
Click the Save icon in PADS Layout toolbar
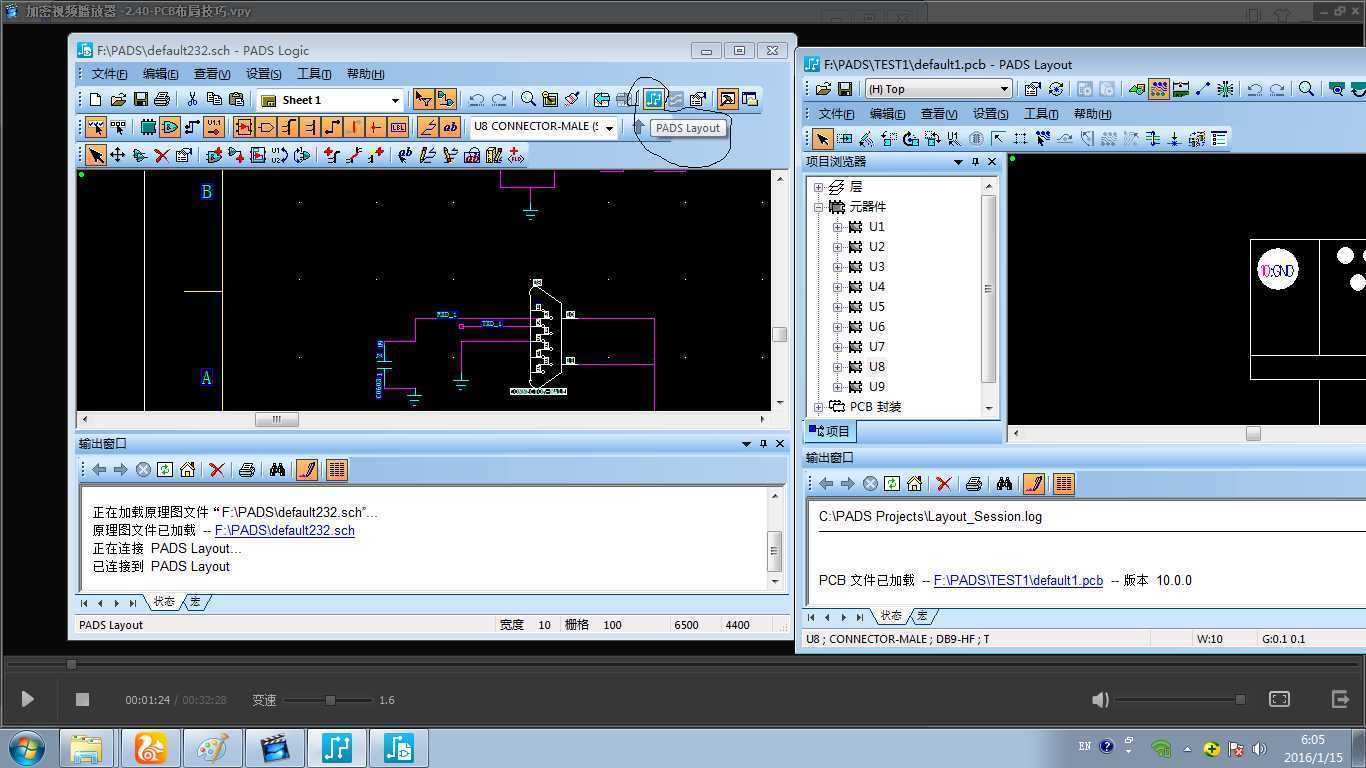pyautogui.click(x=845, y=89)
